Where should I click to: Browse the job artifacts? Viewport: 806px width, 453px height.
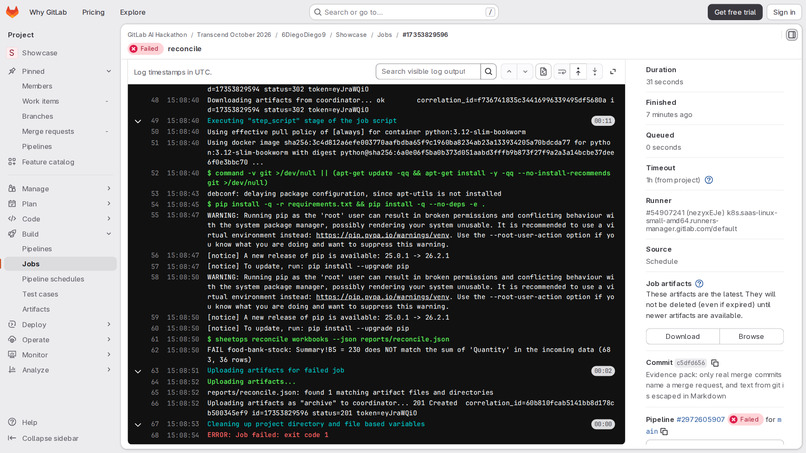coord(751,336)
